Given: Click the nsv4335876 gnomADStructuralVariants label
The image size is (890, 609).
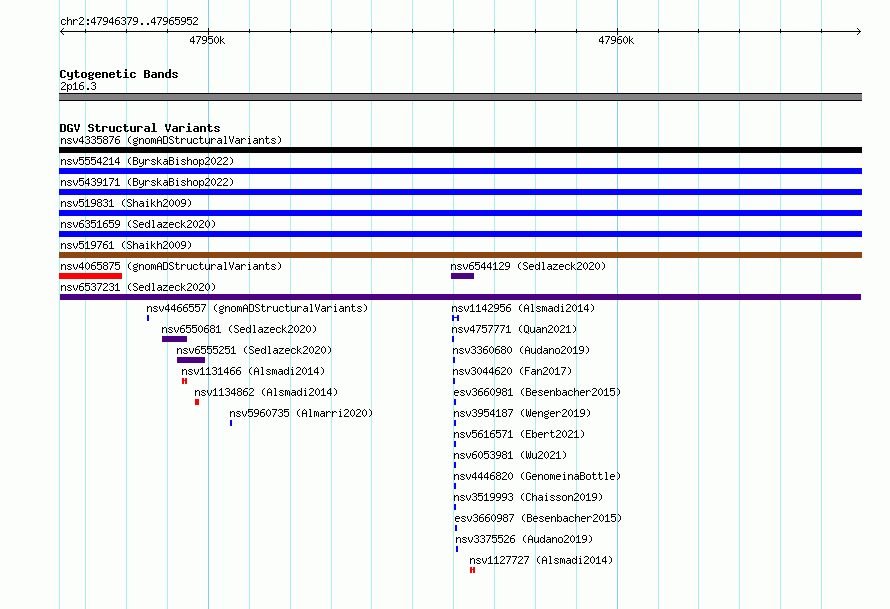Looking at the screenshot, I should [171, 140].
